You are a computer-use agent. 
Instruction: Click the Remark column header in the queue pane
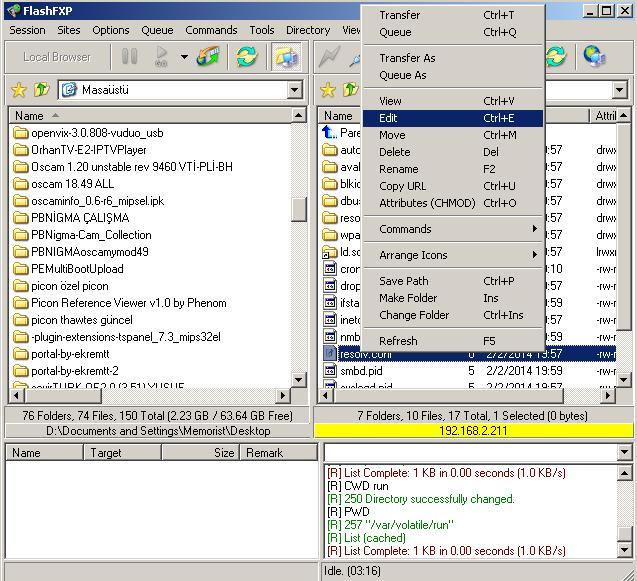point(278,453)
